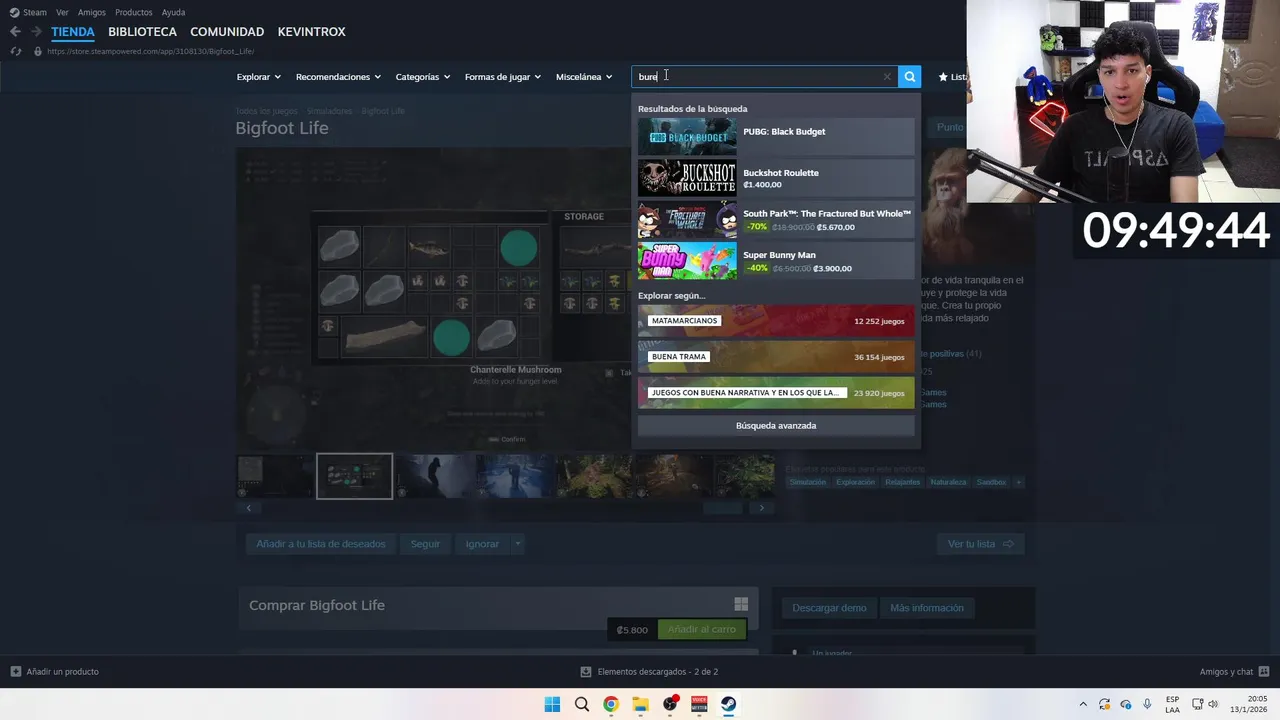This screenshot has width=1280, height=720.
Task: Click the Windows Start button
Action: [x=552, y=705]
